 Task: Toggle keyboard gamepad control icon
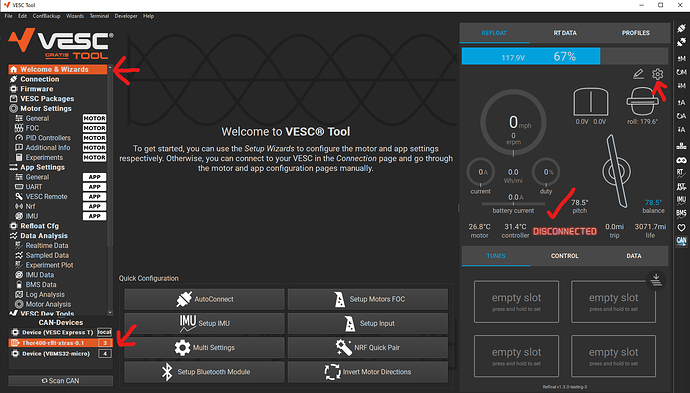[x=681, y=160]
